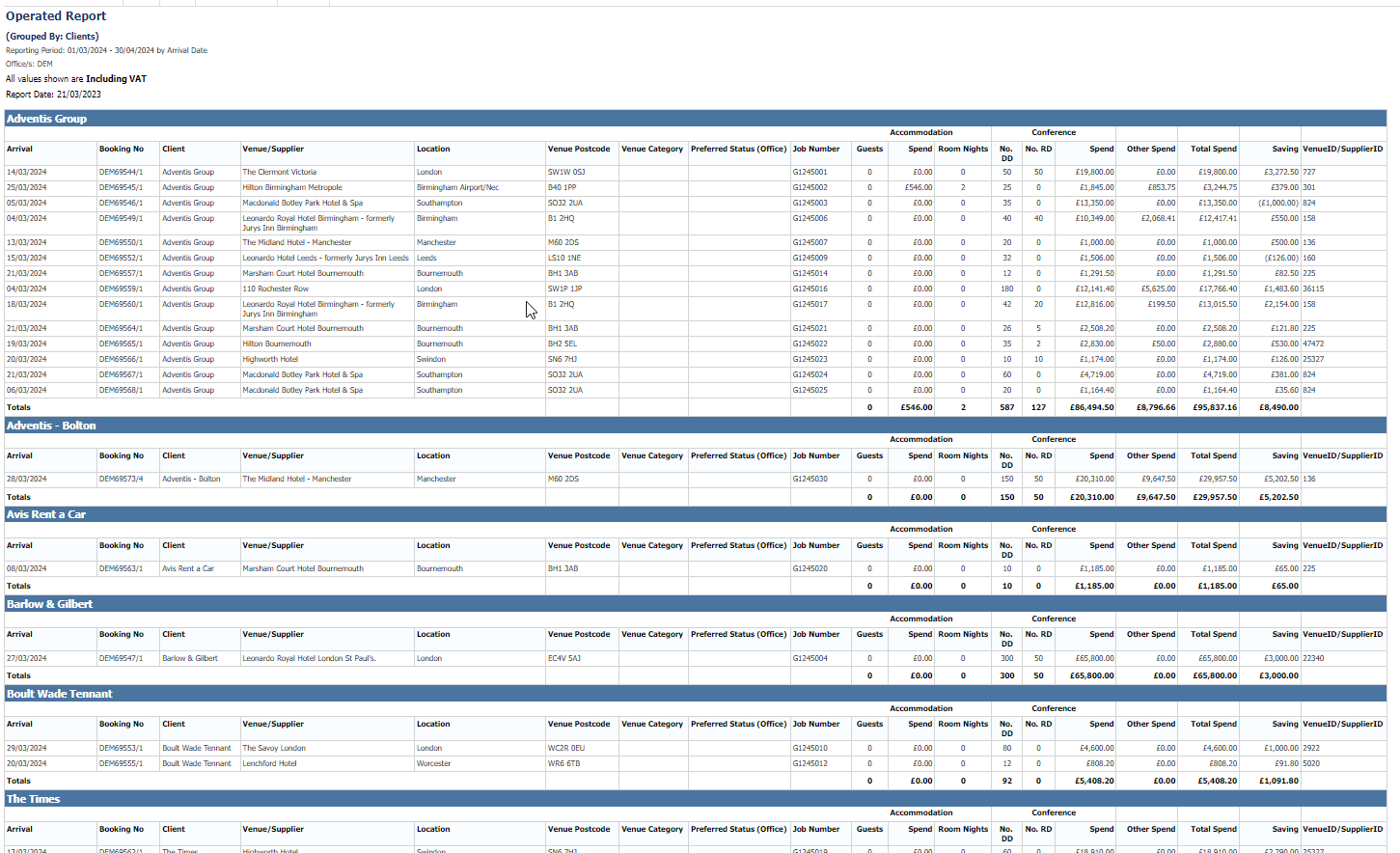Viewport: 1400px width, 853px height.
Task: Click postcode B40 1PP
Action: (x=562, y=187)
